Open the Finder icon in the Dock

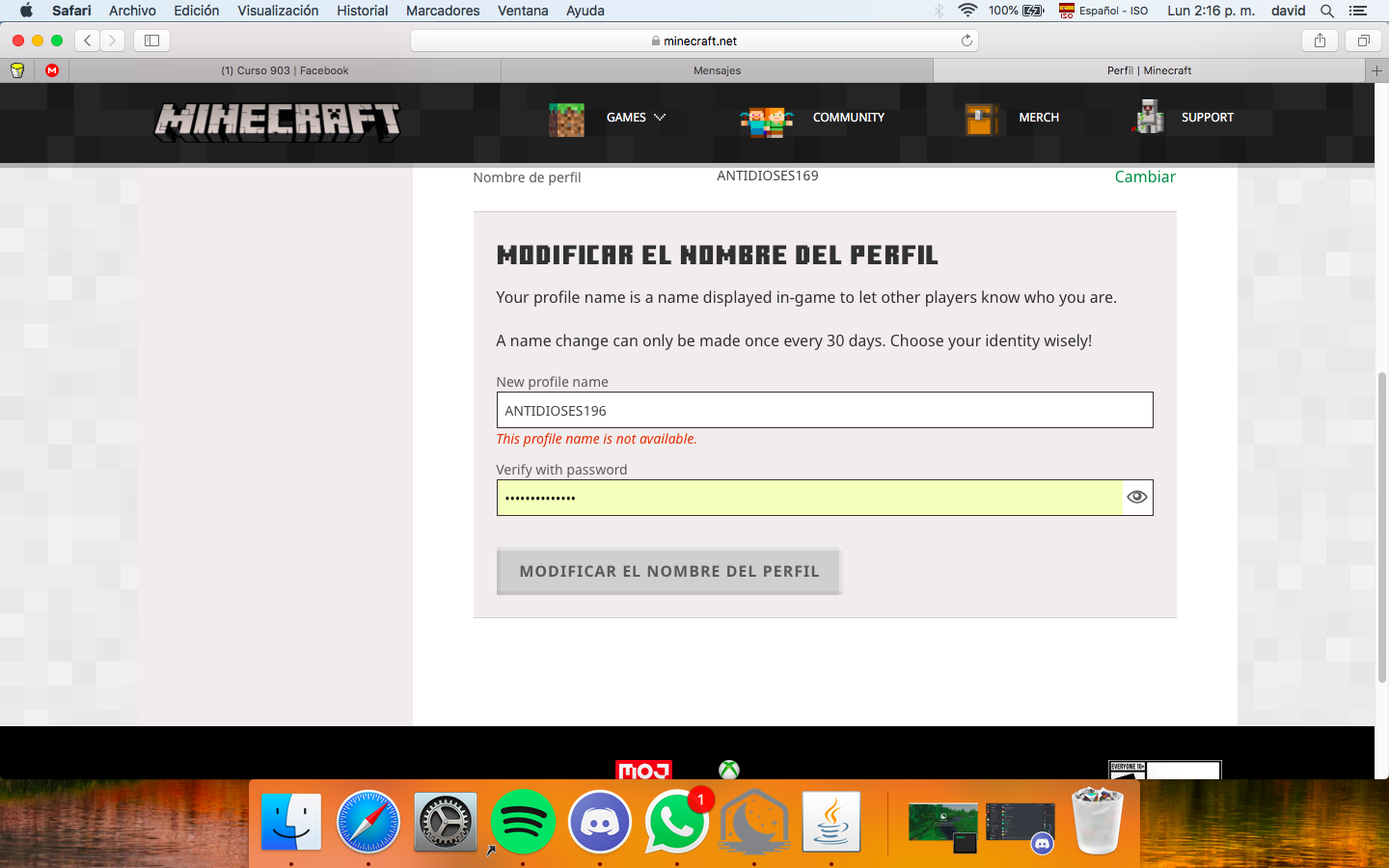291,823
